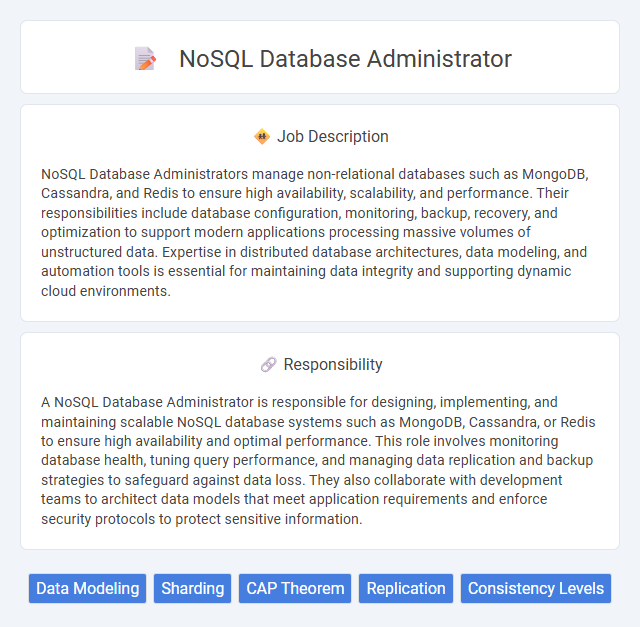Click the paragraph starting 'NoSQL Database Administrators manage'

[315, 232]
